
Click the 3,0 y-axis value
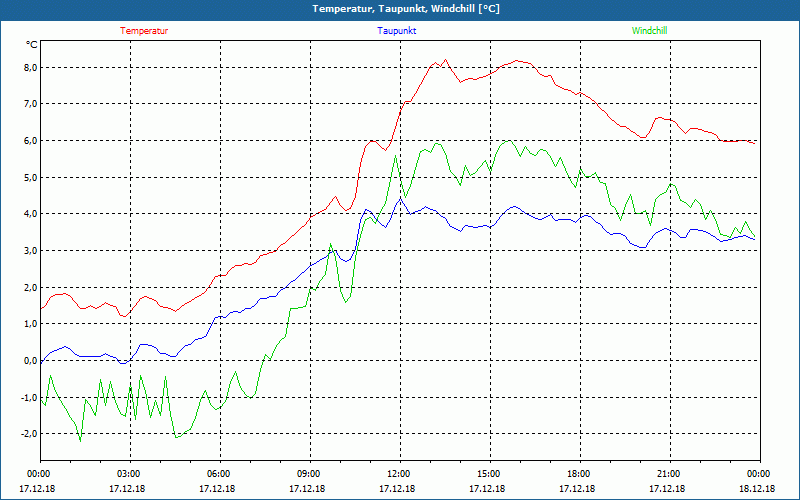30,251
